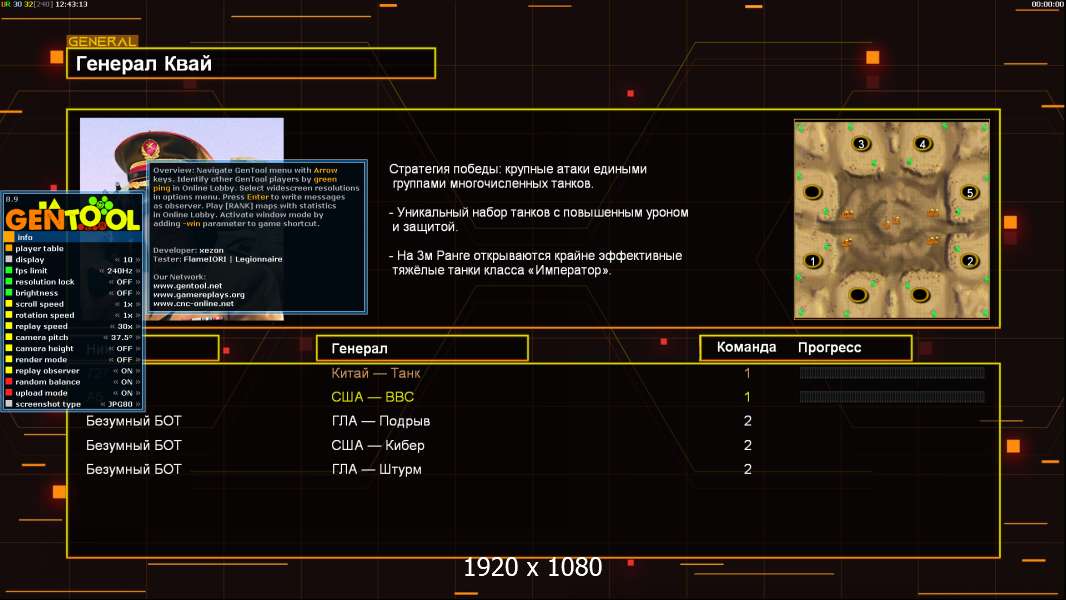Click progress bar in Китай — Танк row
This screenshot has width=1066, height=600.
tap(892, 372)
